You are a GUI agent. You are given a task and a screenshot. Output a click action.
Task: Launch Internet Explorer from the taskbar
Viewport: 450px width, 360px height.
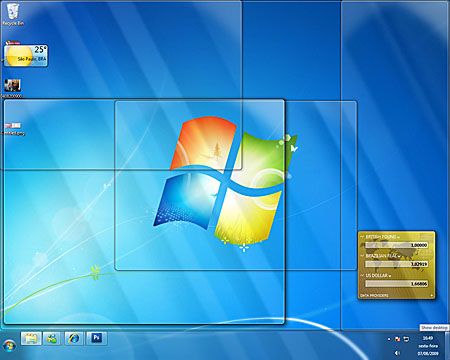(74, 339)
